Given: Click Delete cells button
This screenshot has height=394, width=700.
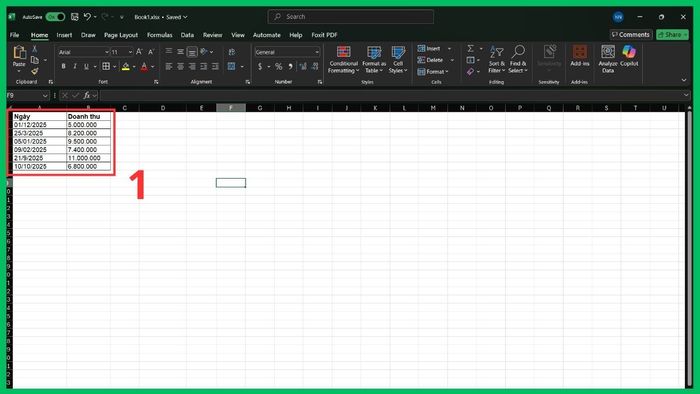Looking at the screenshot, I should (x=430, y=60).
